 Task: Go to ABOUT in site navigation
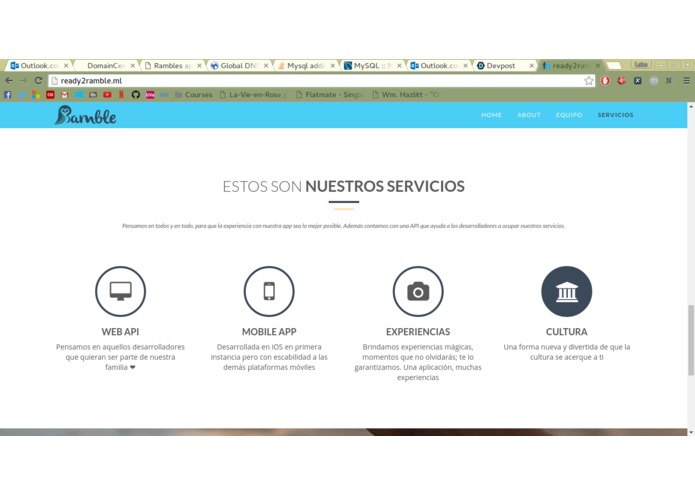point(529,115)
